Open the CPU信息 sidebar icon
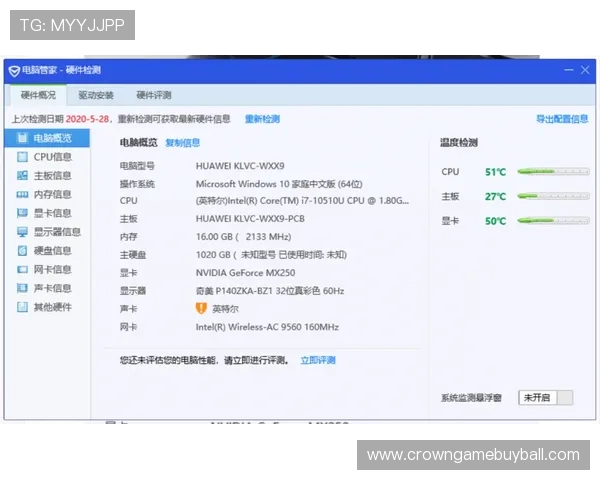 [23, 157]
